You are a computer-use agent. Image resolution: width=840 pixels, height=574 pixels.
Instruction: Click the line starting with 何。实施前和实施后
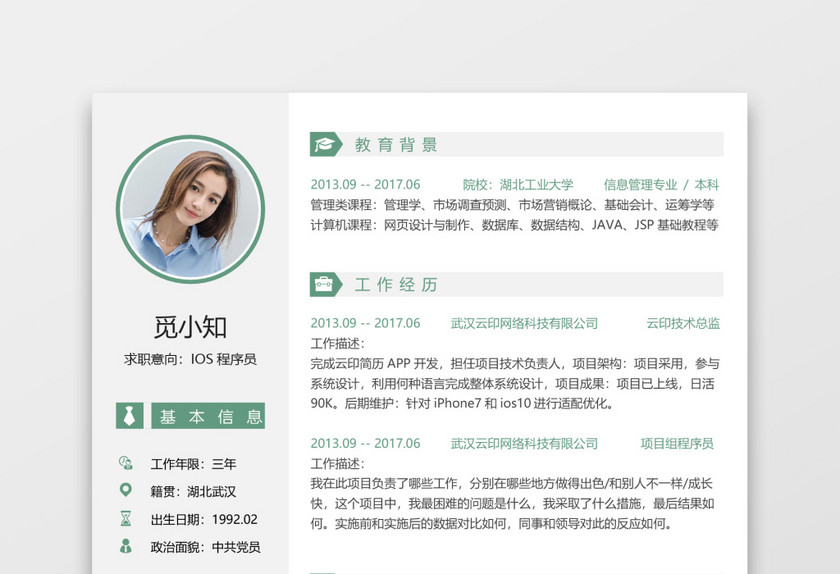click(492, 524)
